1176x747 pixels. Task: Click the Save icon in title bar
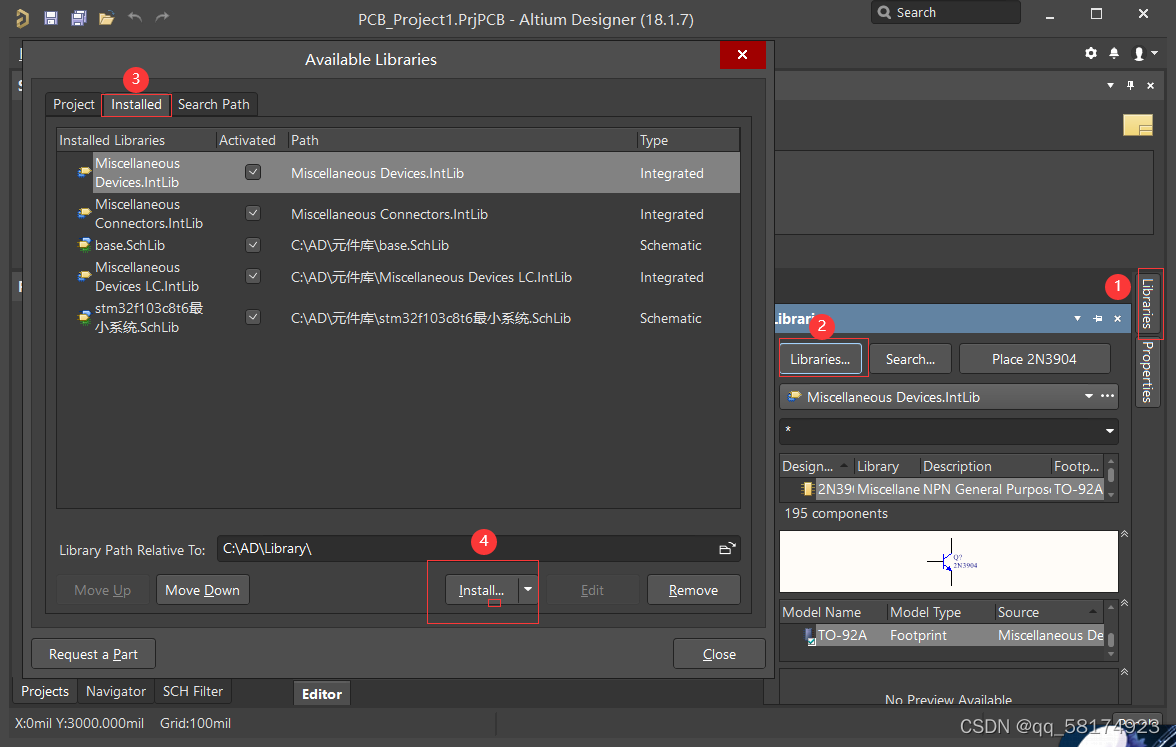(x=50, y=18)
